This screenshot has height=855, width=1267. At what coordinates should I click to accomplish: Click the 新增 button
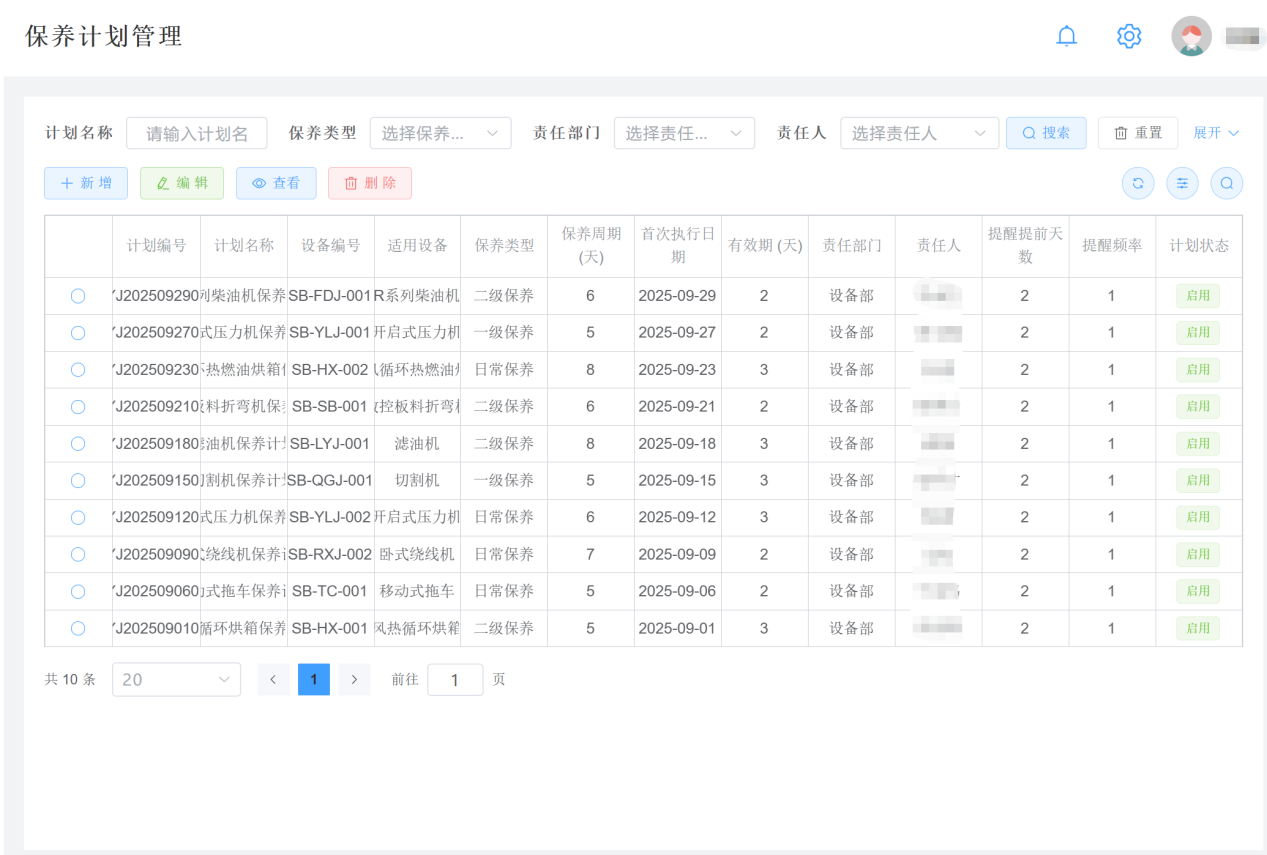click(86, 183)
